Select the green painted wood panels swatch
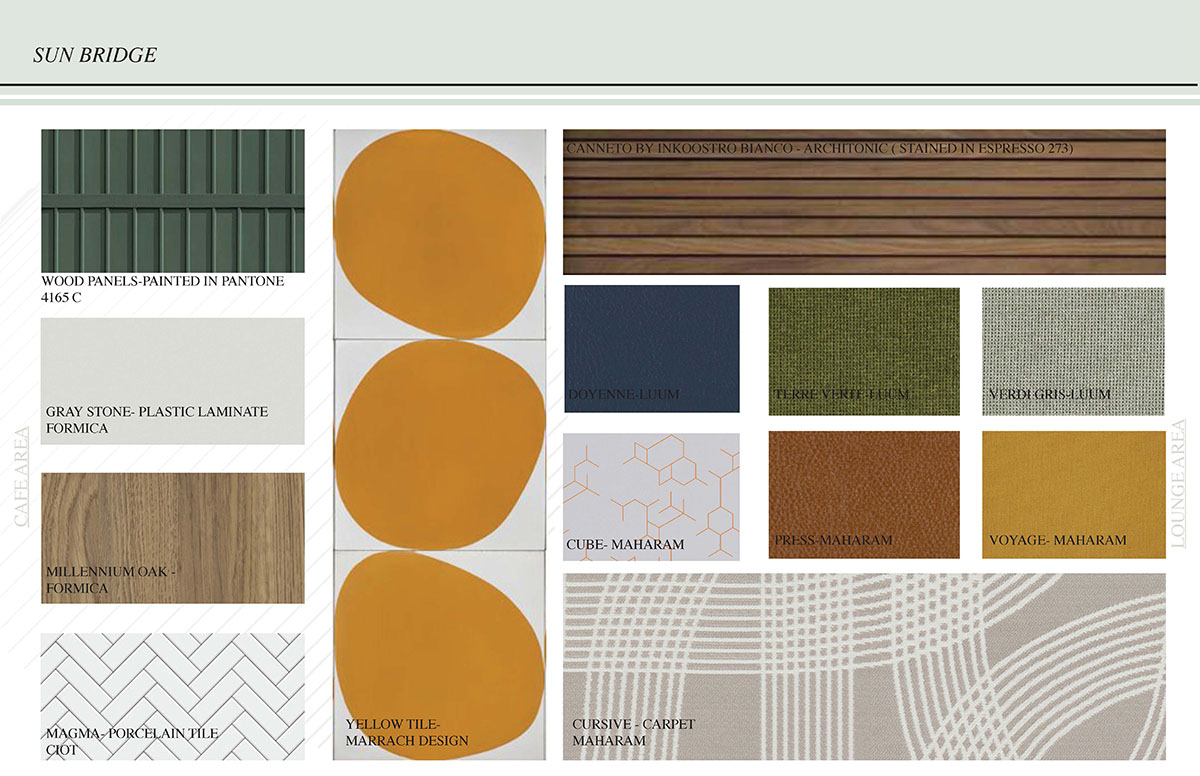The width and height of the screenshot is (1200, 776). point(173,201)
